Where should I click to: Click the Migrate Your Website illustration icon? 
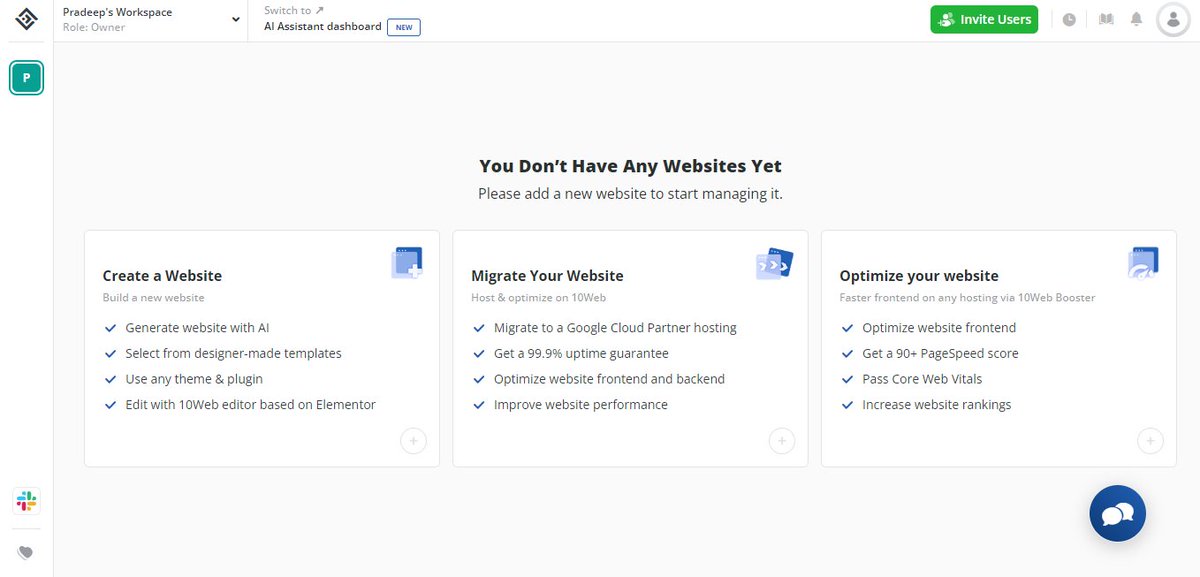point(774,264)
